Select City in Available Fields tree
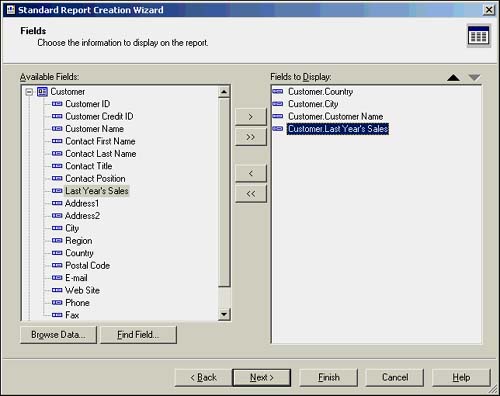This screenshot has width=500, height=396. coord(72,228)
